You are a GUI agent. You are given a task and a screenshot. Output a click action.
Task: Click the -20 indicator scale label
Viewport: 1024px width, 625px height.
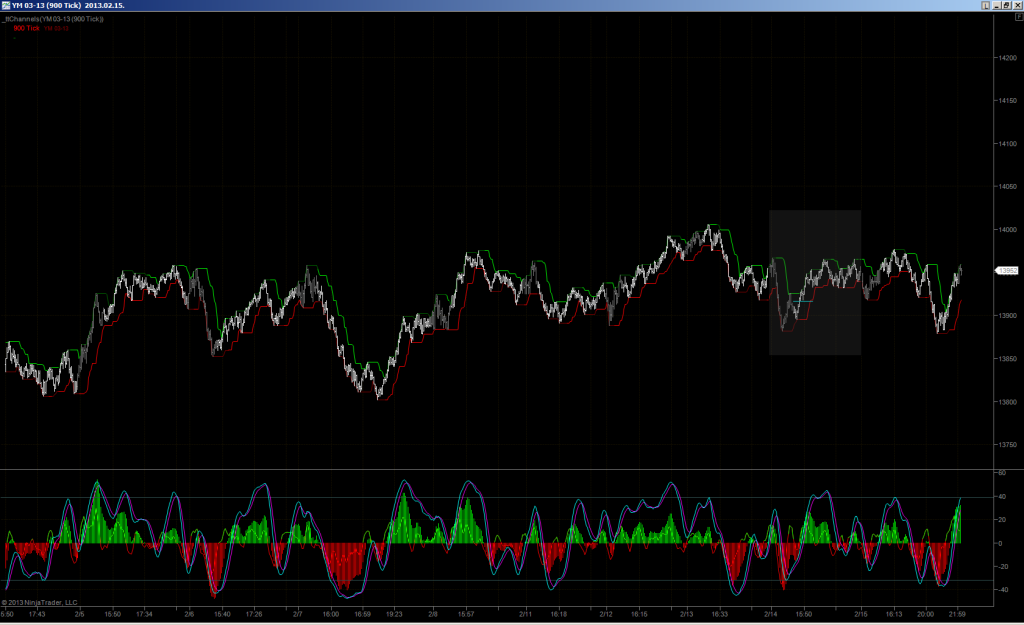tap(1002, 567)
